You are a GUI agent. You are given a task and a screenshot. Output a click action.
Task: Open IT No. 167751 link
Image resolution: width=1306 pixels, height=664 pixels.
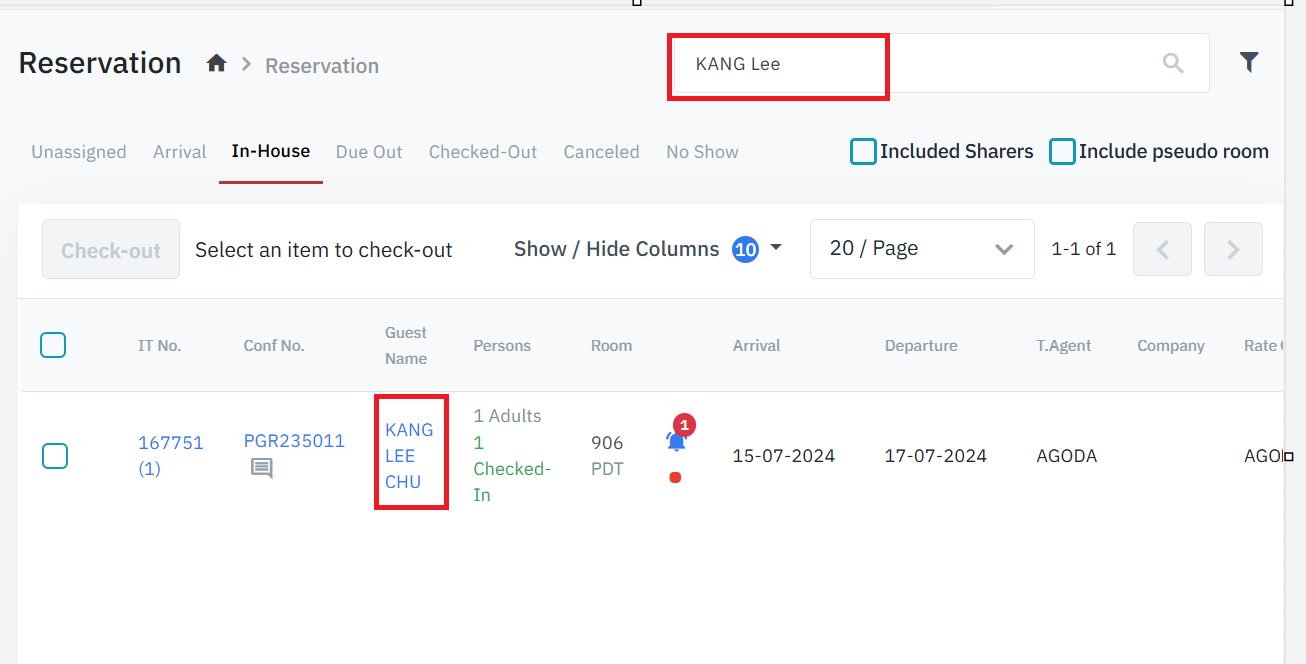(170, 443)
